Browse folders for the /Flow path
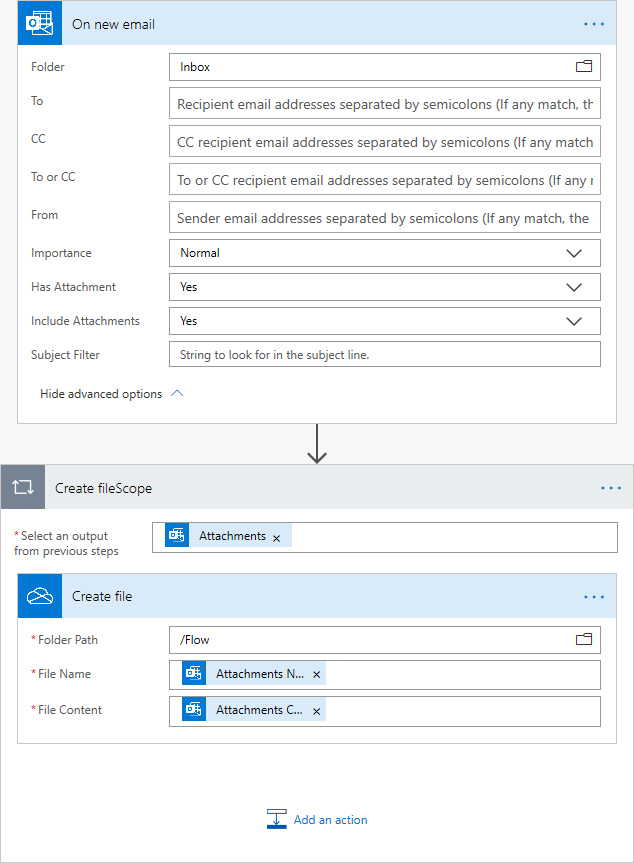 click(x=583, y=639)
